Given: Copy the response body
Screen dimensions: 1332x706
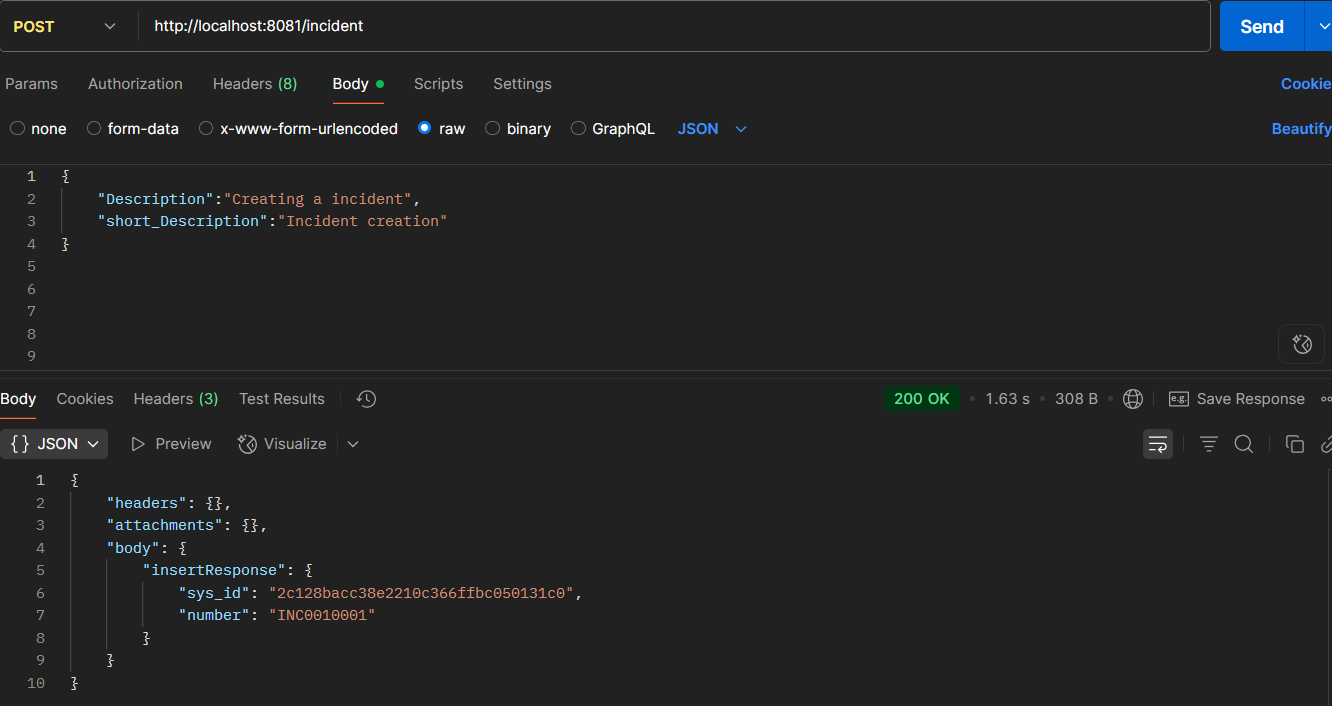Looking at the screenshot, I should click(1295, 444).
